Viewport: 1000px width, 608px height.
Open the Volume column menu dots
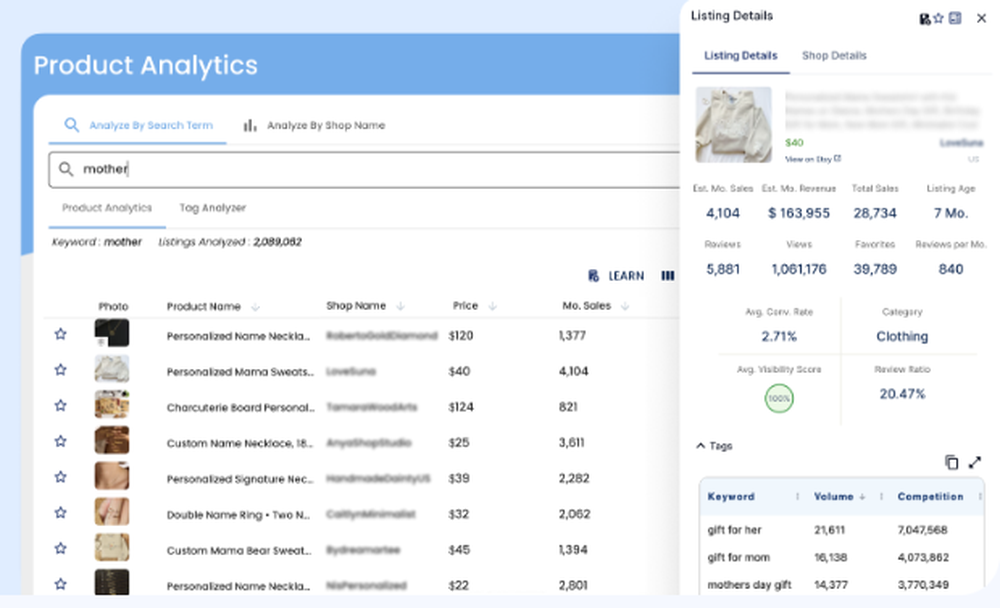pos(881,497)
